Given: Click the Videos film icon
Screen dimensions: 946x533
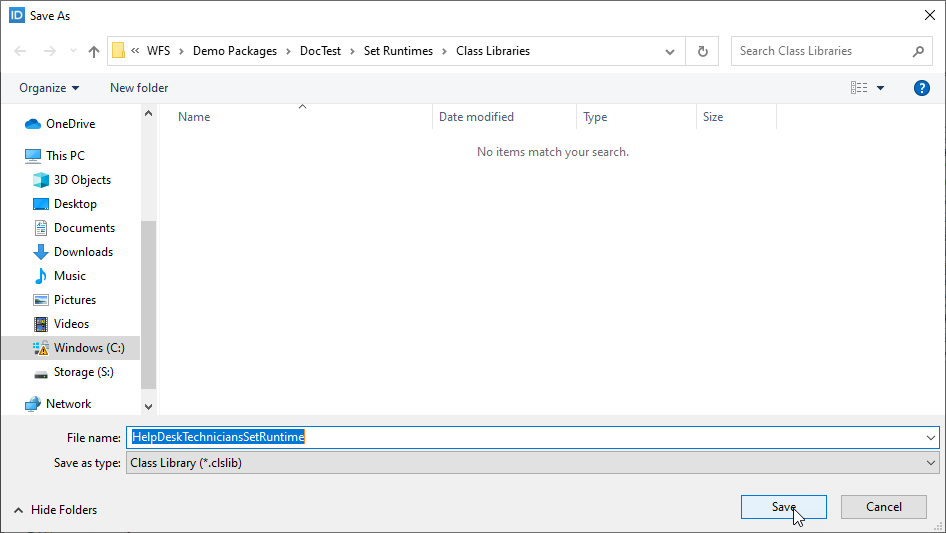Looking at the screenshot, I should [x=40, y=324].
